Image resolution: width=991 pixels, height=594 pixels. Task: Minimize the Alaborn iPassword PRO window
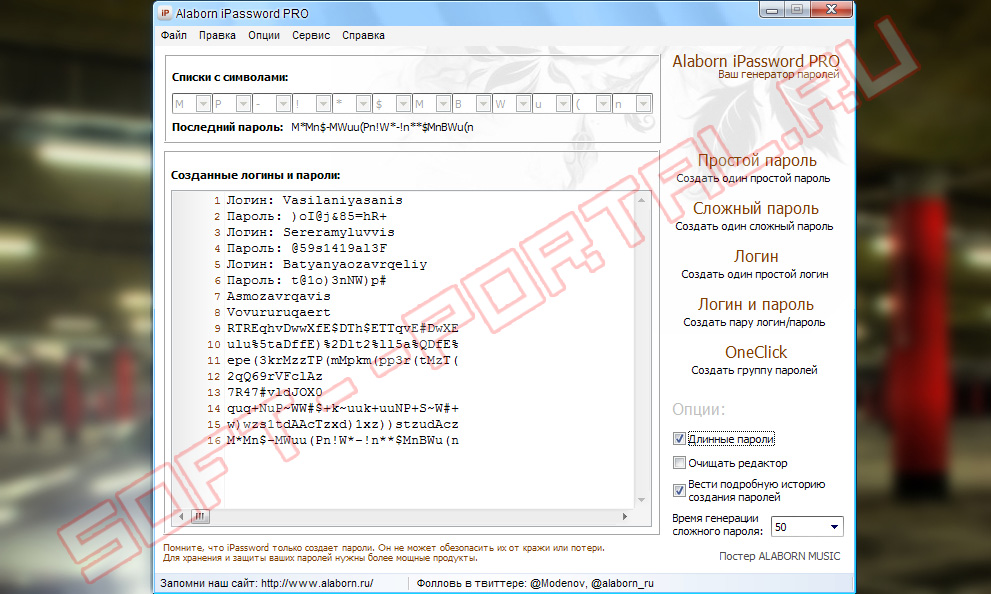772,9
